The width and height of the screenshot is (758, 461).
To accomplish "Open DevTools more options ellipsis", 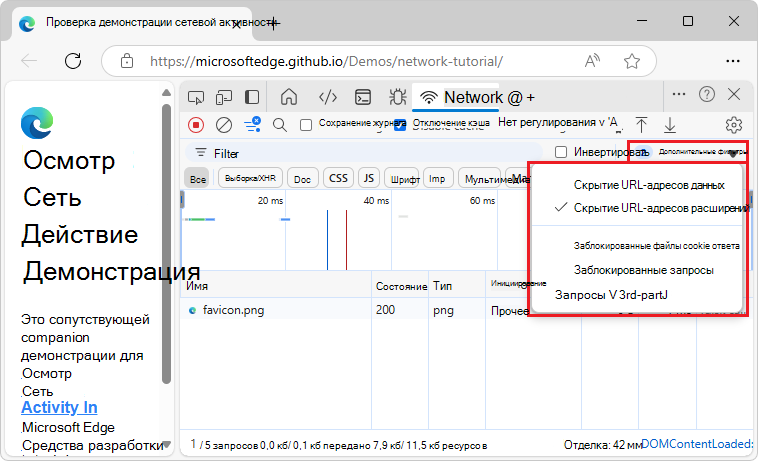I will 679,94.
